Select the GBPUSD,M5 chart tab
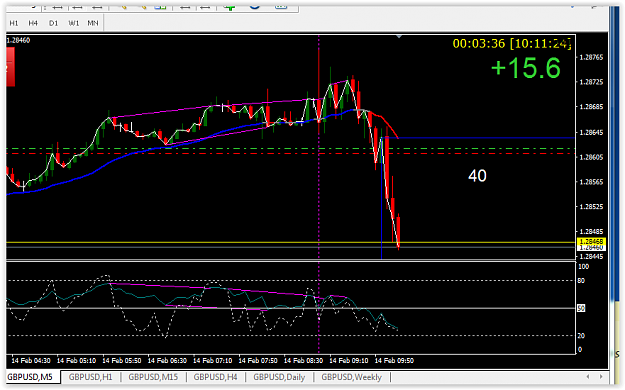 pyautogui.click(x=30, y=377)
